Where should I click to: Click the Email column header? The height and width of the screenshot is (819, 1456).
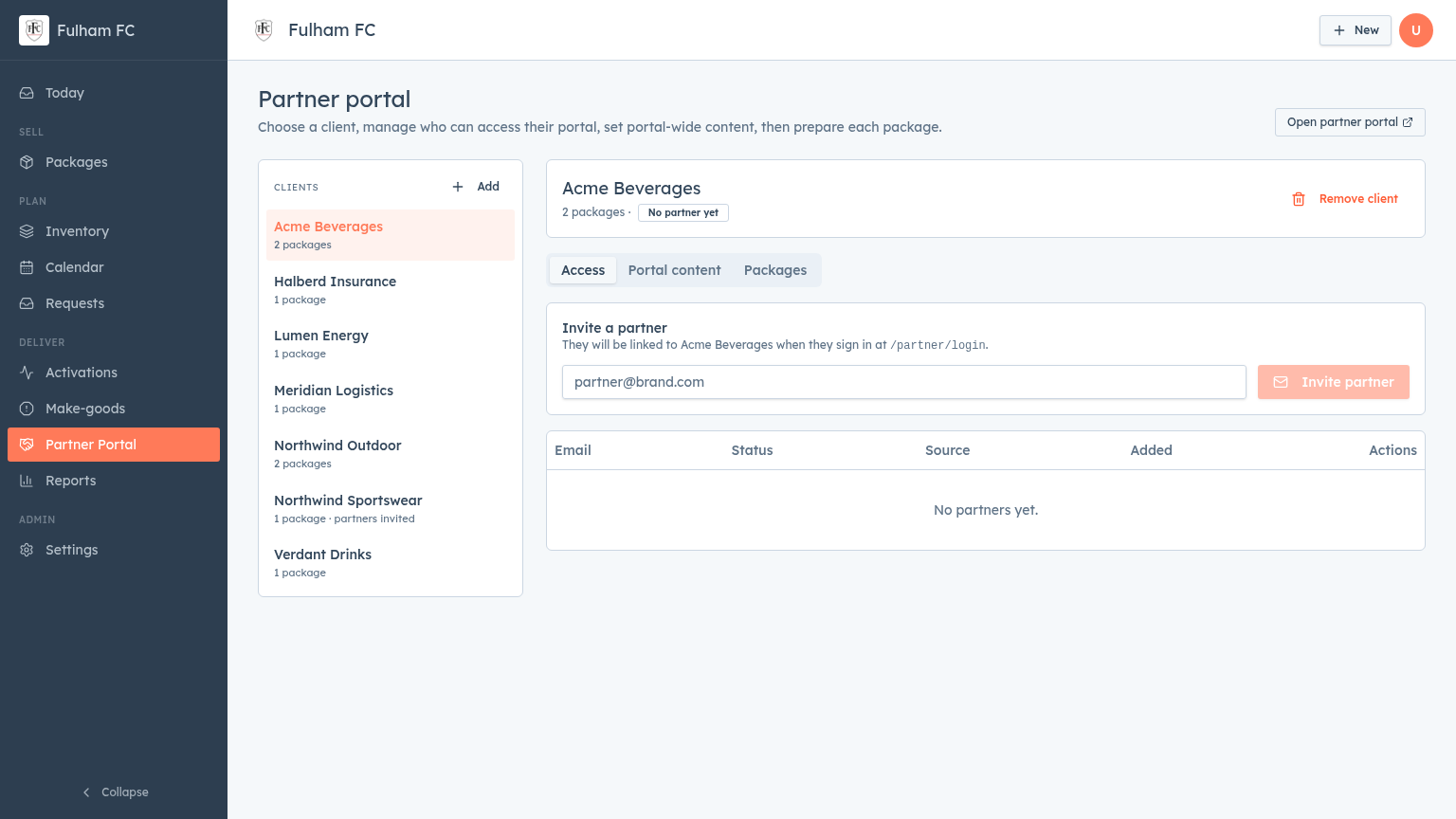click(573, 450)
